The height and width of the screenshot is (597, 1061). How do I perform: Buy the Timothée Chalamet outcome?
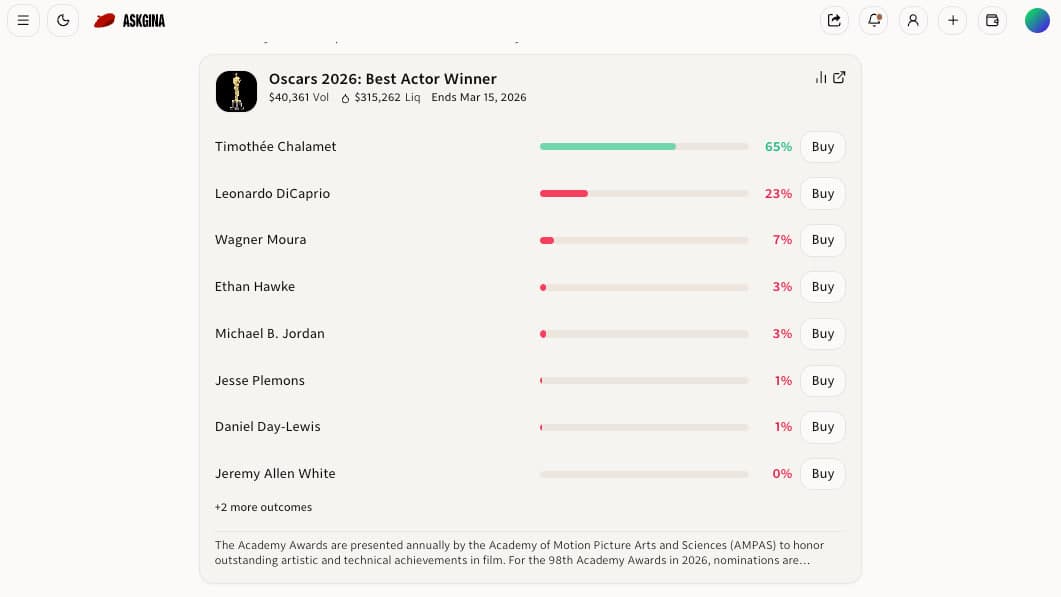pos(822,146)
